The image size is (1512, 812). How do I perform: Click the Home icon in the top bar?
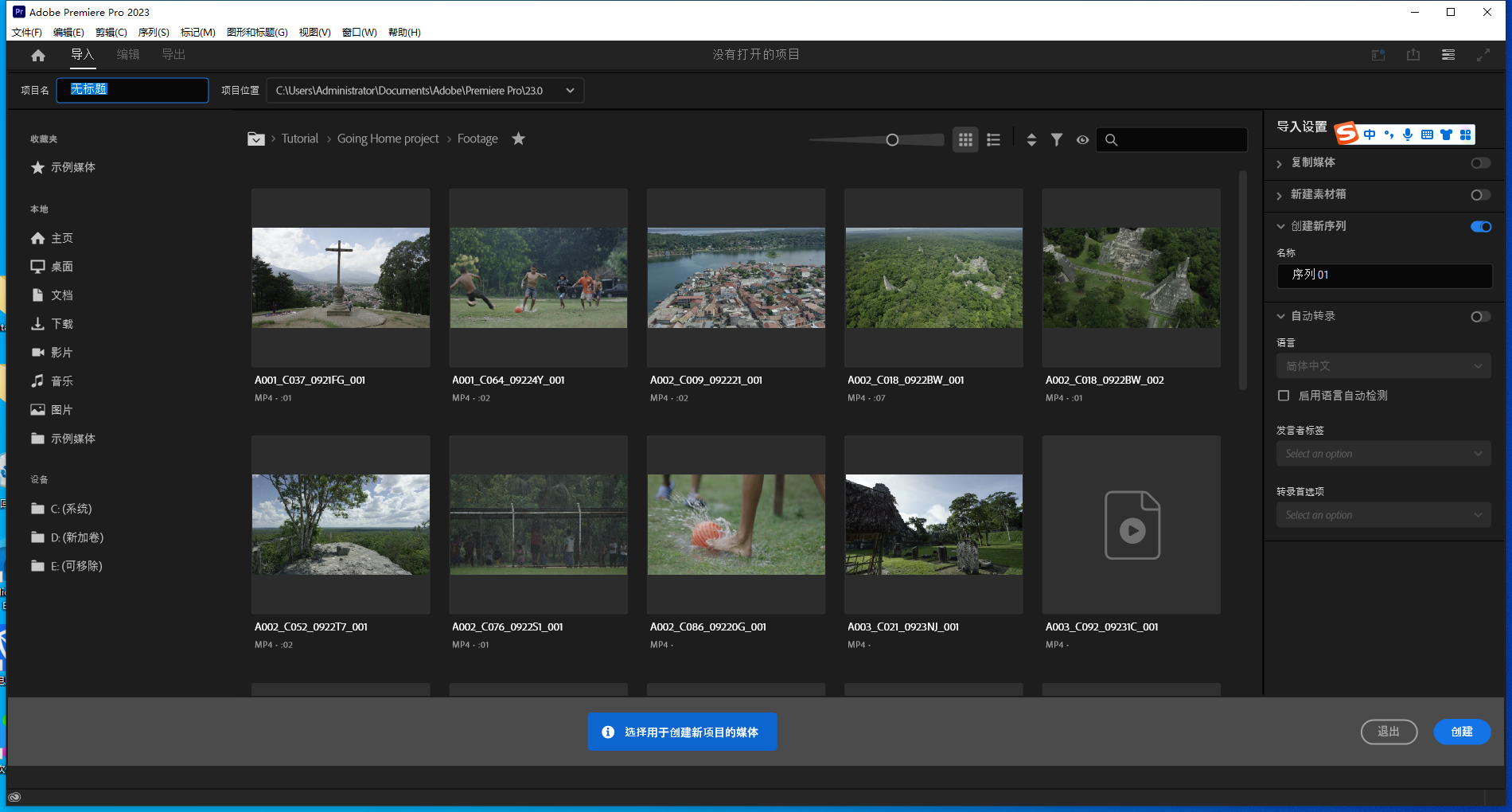[37, 54]
